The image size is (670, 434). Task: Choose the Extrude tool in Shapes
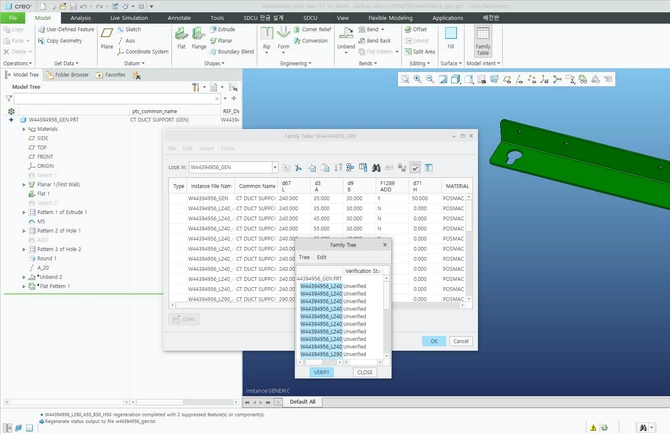pyautogui.click(x=222, y=29)
